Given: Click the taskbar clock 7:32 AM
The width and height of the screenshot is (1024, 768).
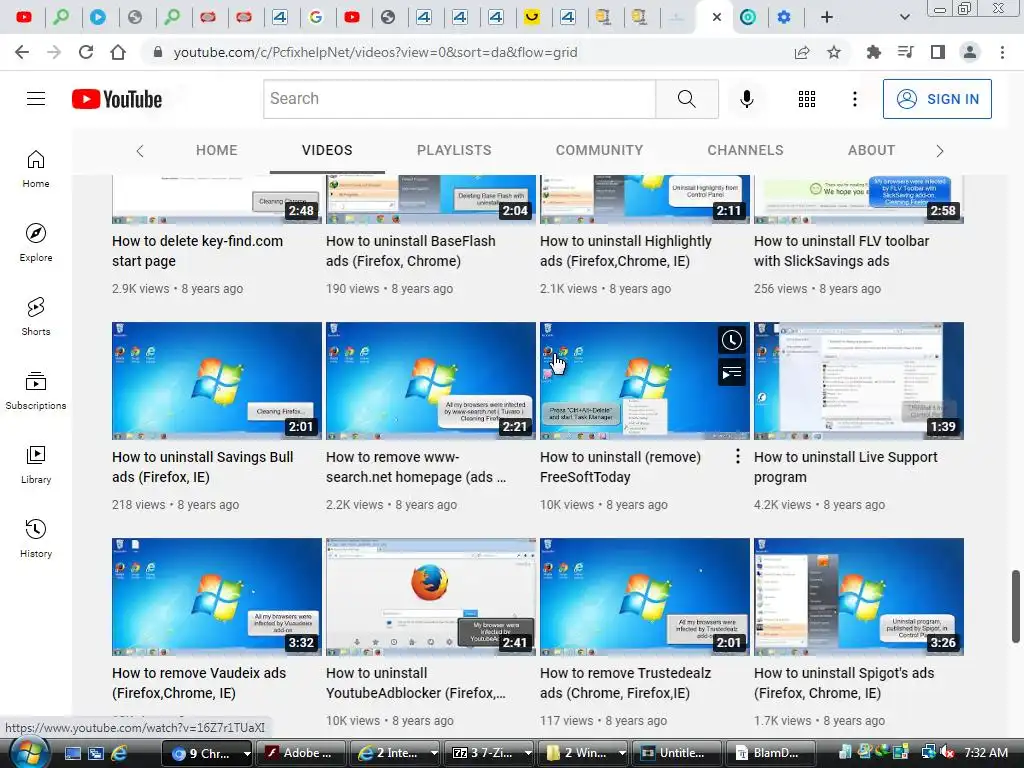Looking at the screenshot, I should (985, 753).
